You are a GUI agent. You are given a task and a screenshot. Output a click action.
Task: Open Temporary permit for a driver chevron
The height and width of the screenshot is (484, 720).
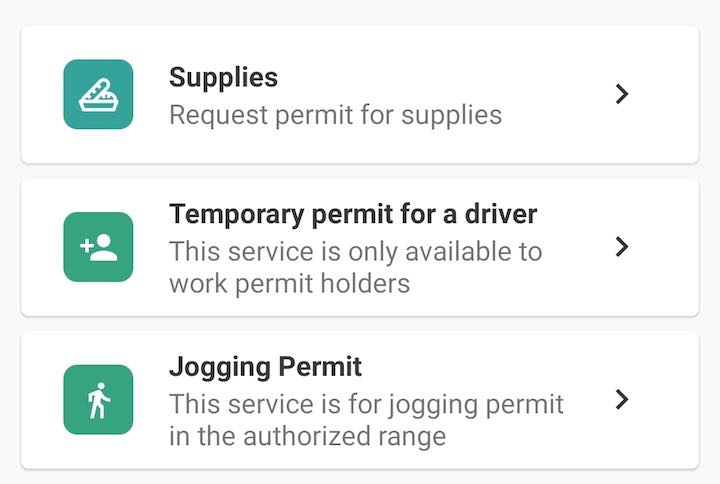(622, 247)
